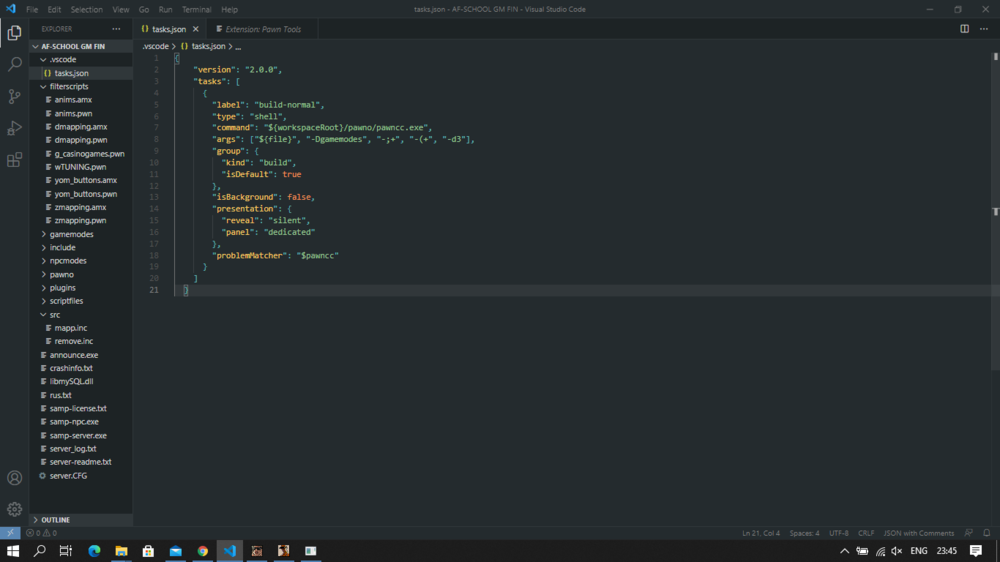Change encoding via UTF-8 status item
The height and width of the screenshot is (562, 1000).
click(839, 533)
